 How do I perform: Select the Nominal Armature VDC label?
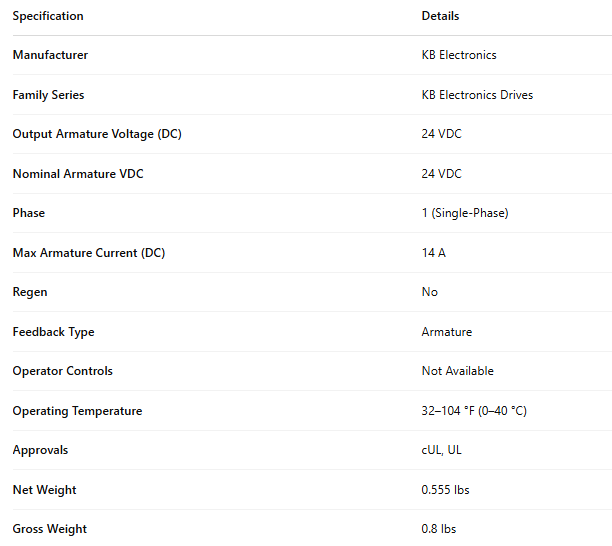pyautogui.click(x=78, y=174)
